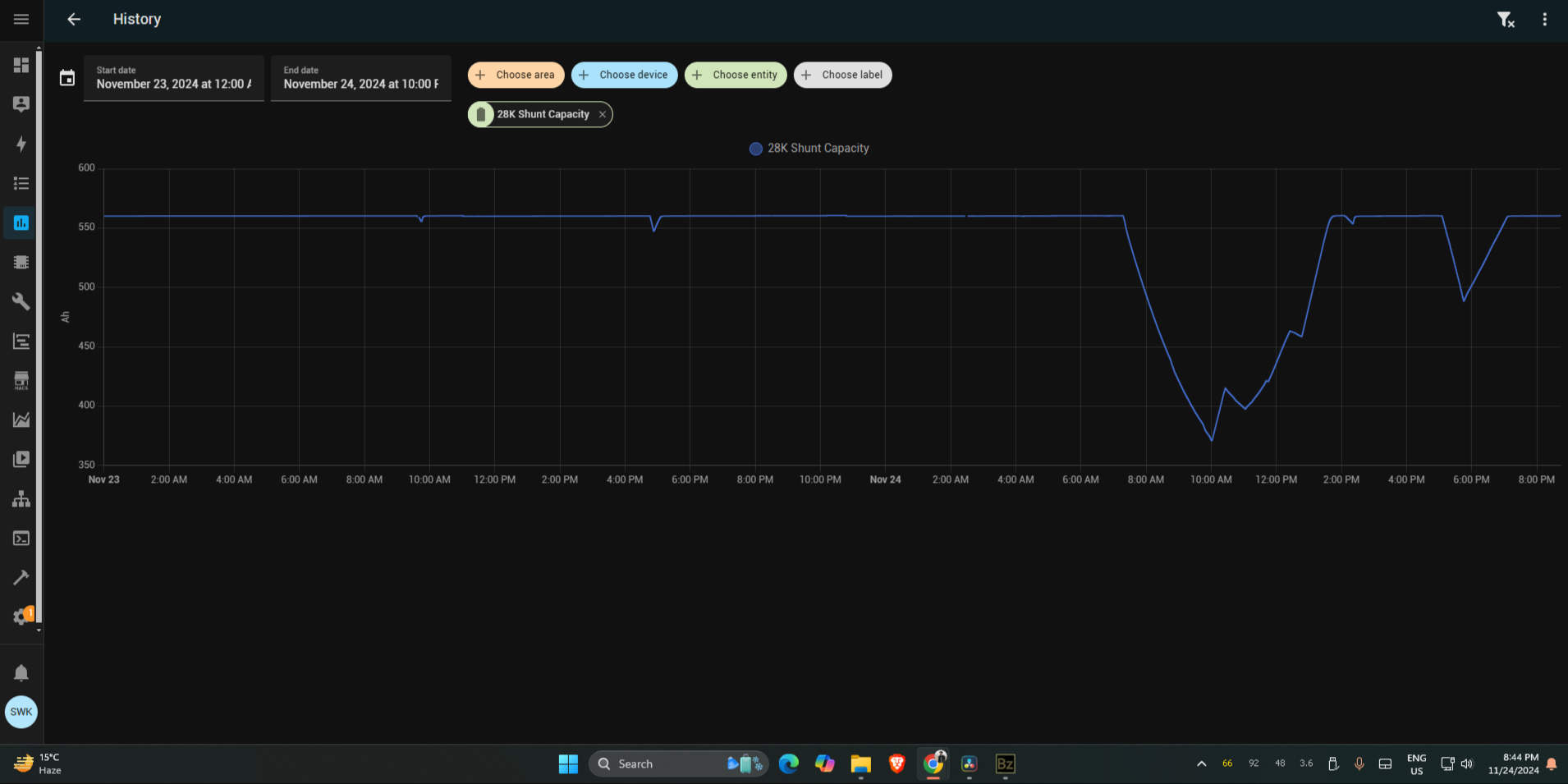Open Microsoft Edge from the taskbar

pos(789,763)
